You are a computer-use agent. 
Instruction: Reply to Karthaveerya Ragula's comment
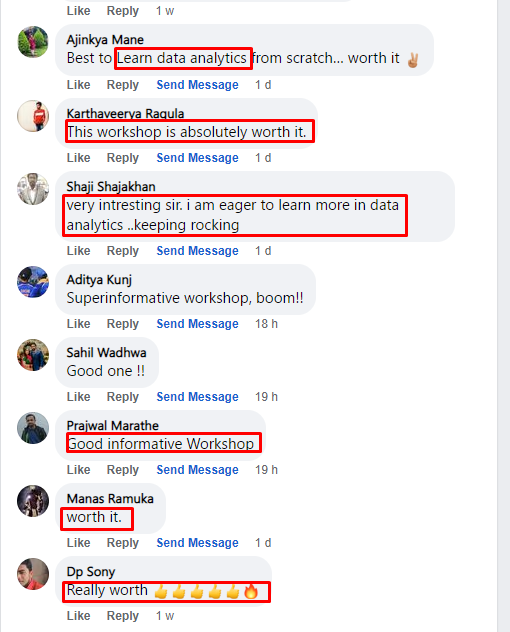coord(123,158)
